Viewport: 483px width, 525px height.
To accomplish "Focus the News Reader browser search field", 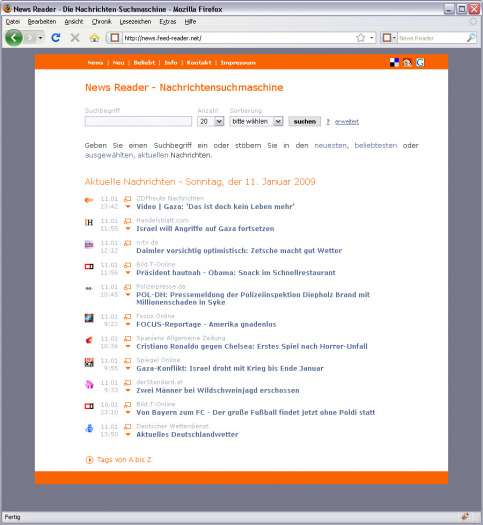I will 431,38.
